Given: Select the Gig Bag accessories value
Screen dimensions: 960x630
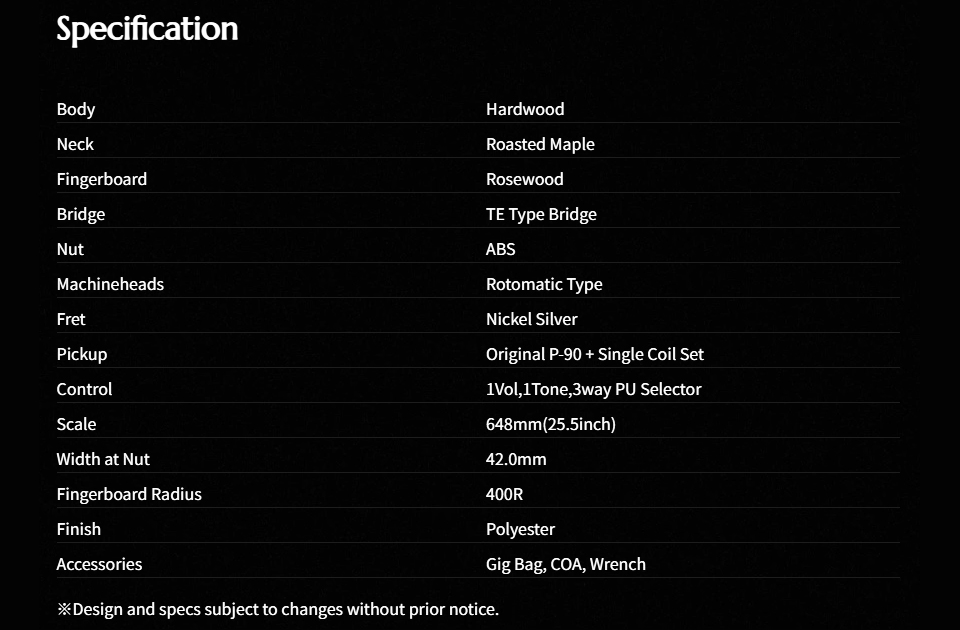Looking at the screenshot, I should (x=566, y=564).
